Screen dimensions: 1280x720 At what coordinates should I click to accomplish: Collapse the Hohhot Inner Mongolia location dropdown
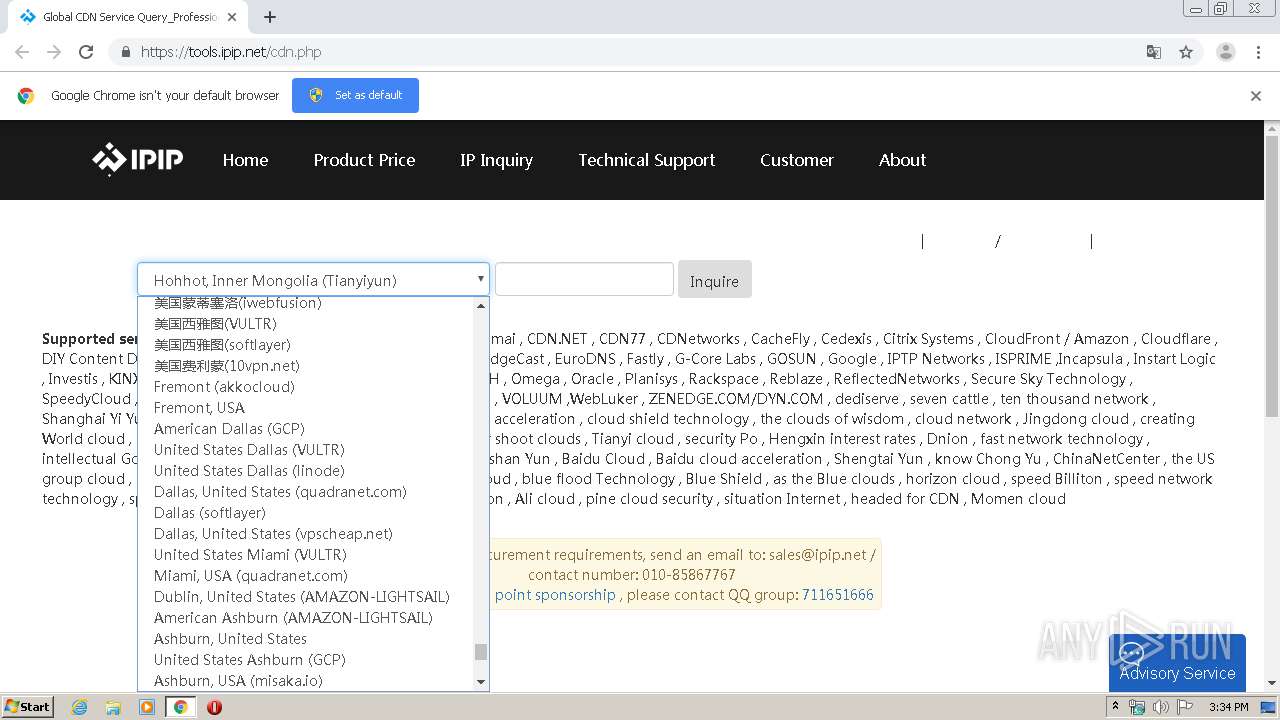pos(313,280)
